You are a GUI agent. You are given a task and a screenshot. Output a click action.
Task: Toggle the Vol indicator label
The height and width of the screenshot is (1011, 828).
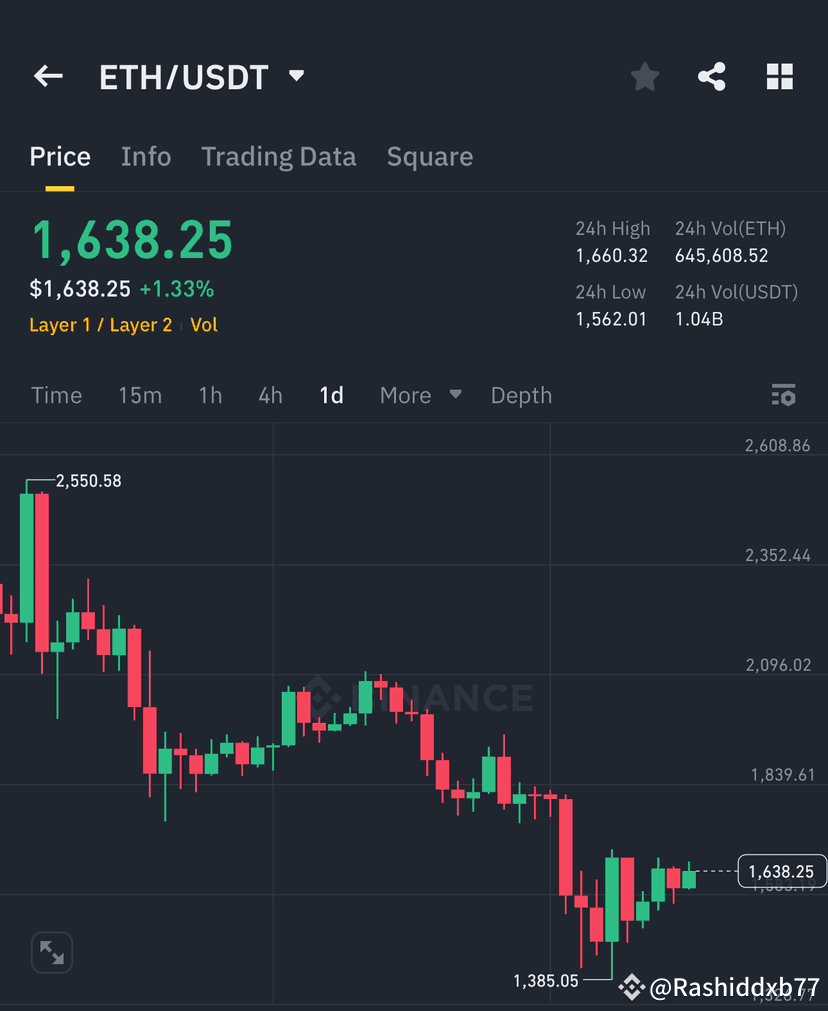click(x=204, y=324)
